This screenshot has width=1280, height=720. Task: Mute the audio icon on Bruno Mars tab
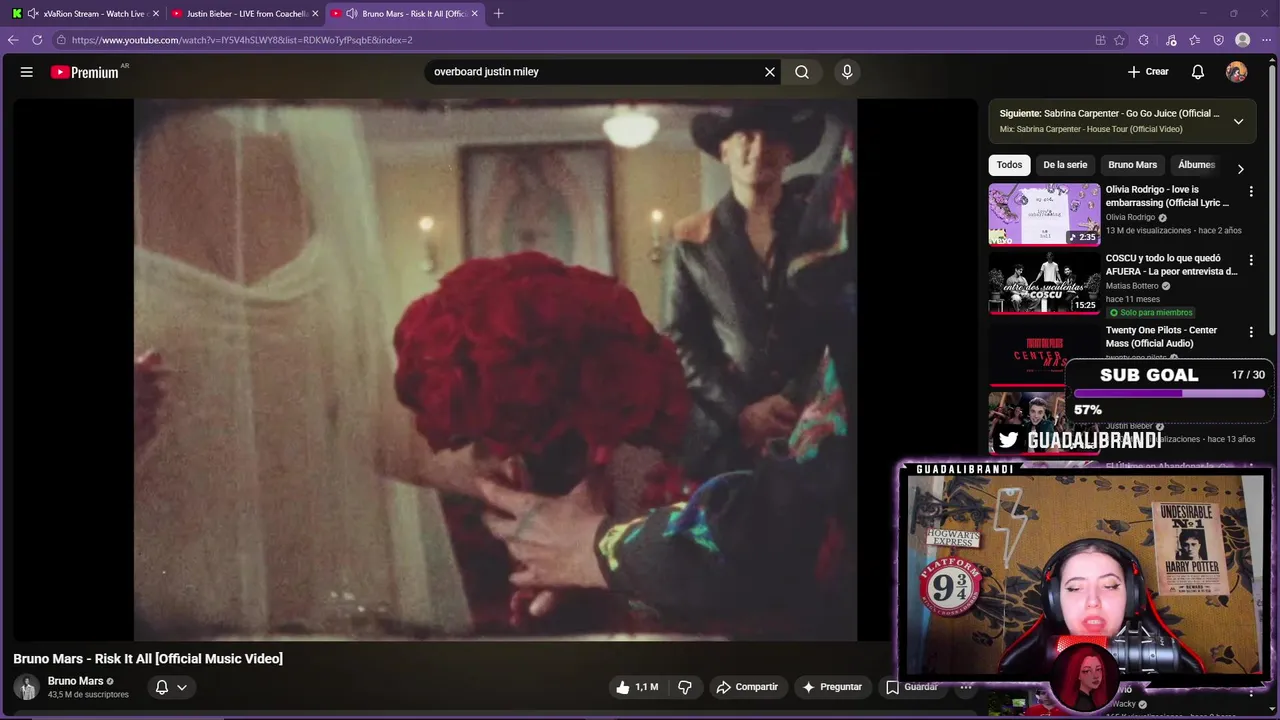point(352,13)
